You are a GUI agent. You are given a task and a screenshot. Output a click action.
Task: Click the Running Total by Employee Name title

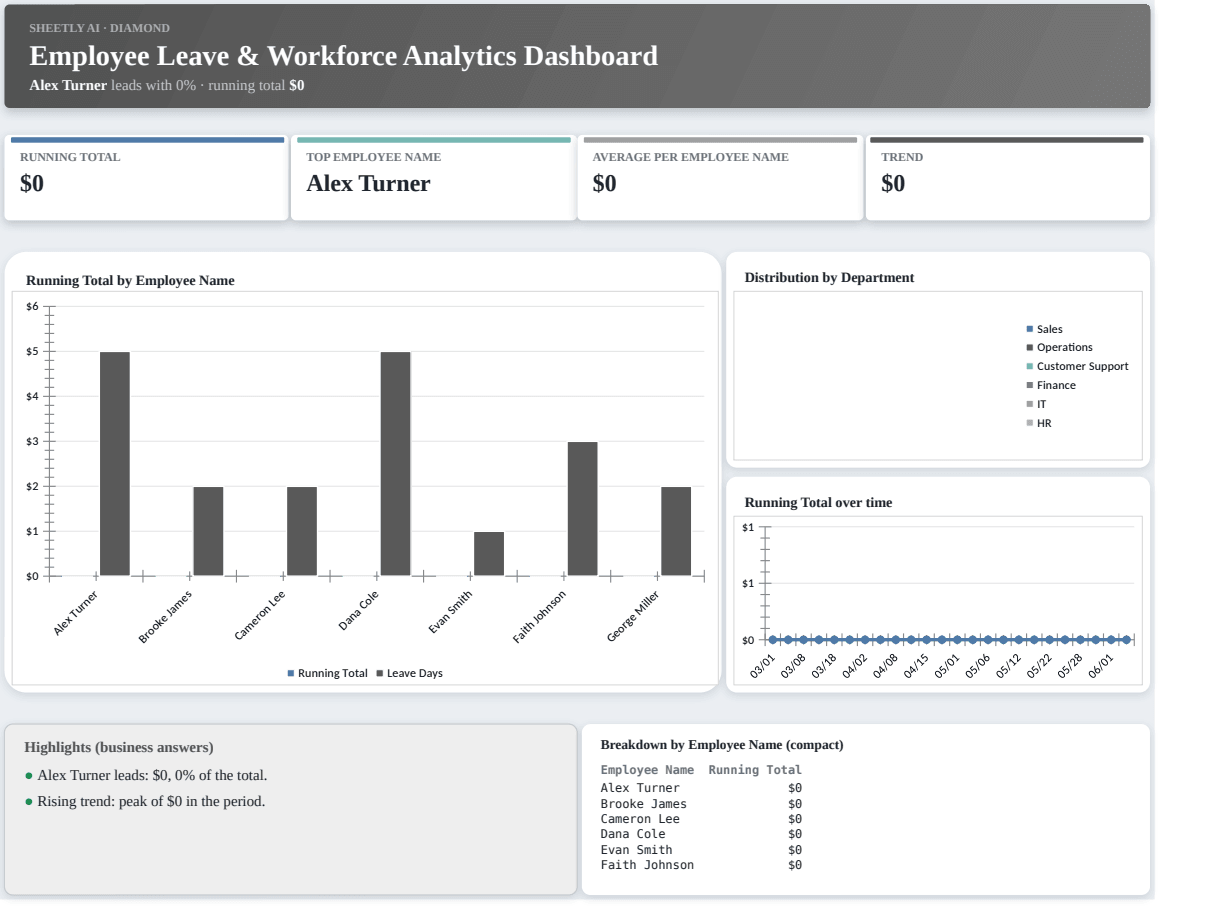130,280
